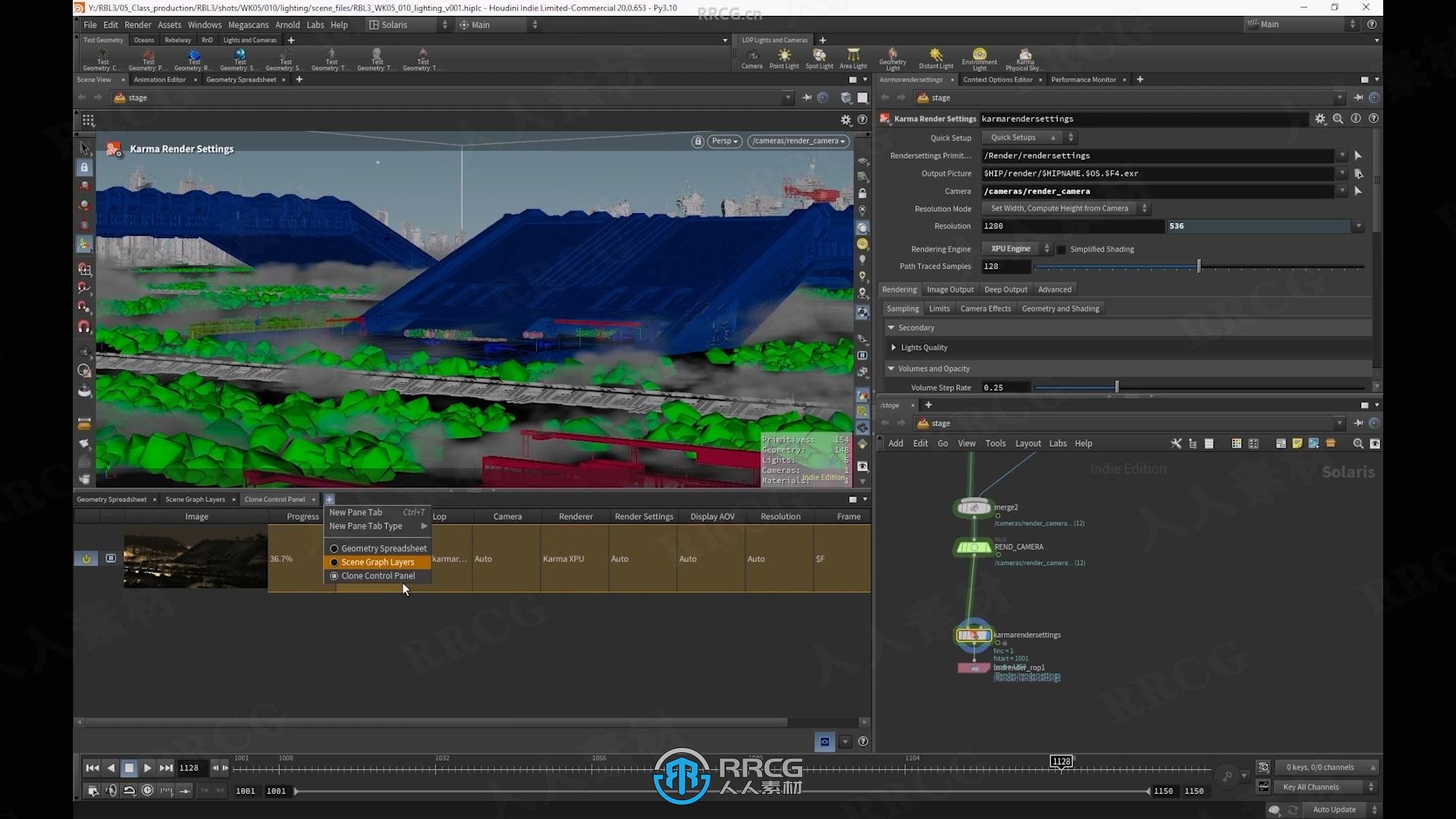
Task: Add a Karma Physical Sky
Action: 1025,59
